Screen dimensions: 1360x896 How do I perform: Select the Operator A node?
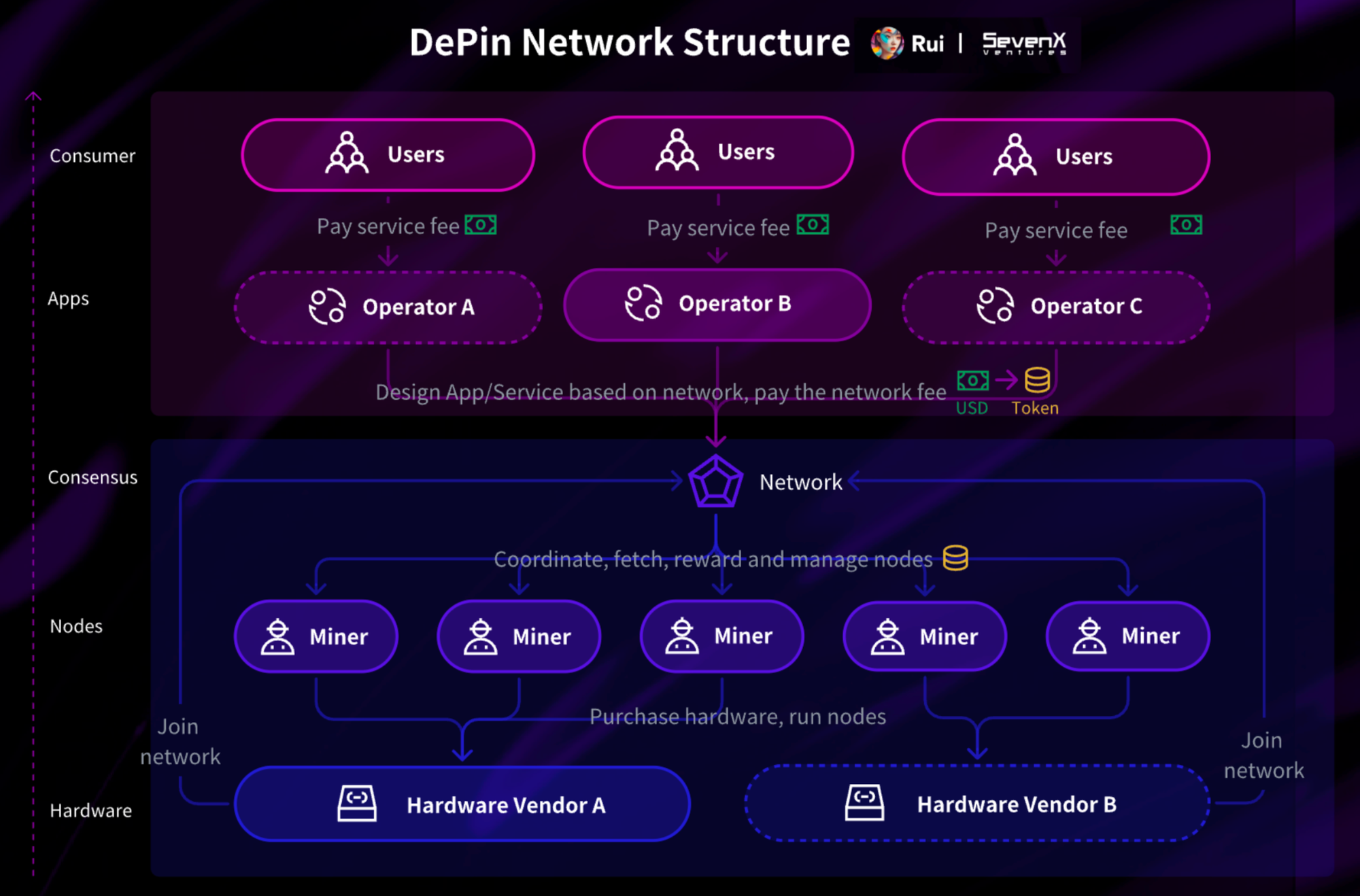point(388,307)
